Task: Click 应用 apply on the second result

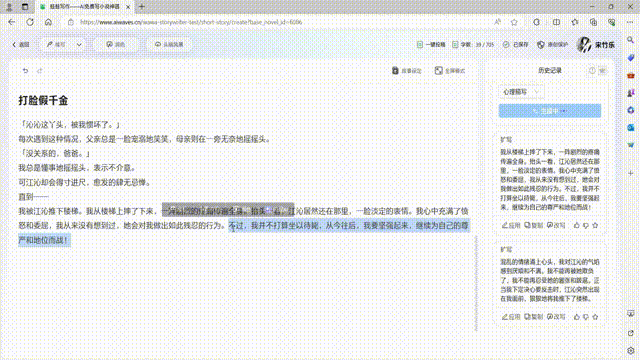Action: (511, 316)
